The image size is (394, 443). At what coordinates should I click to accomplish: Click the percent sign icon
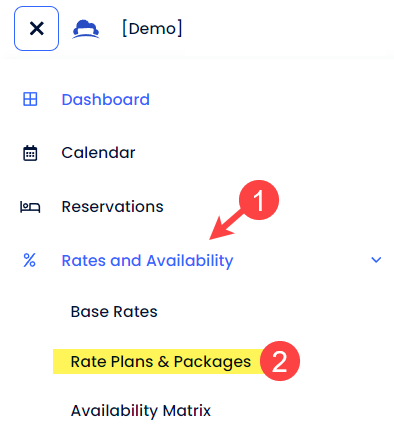click(29, 260)
